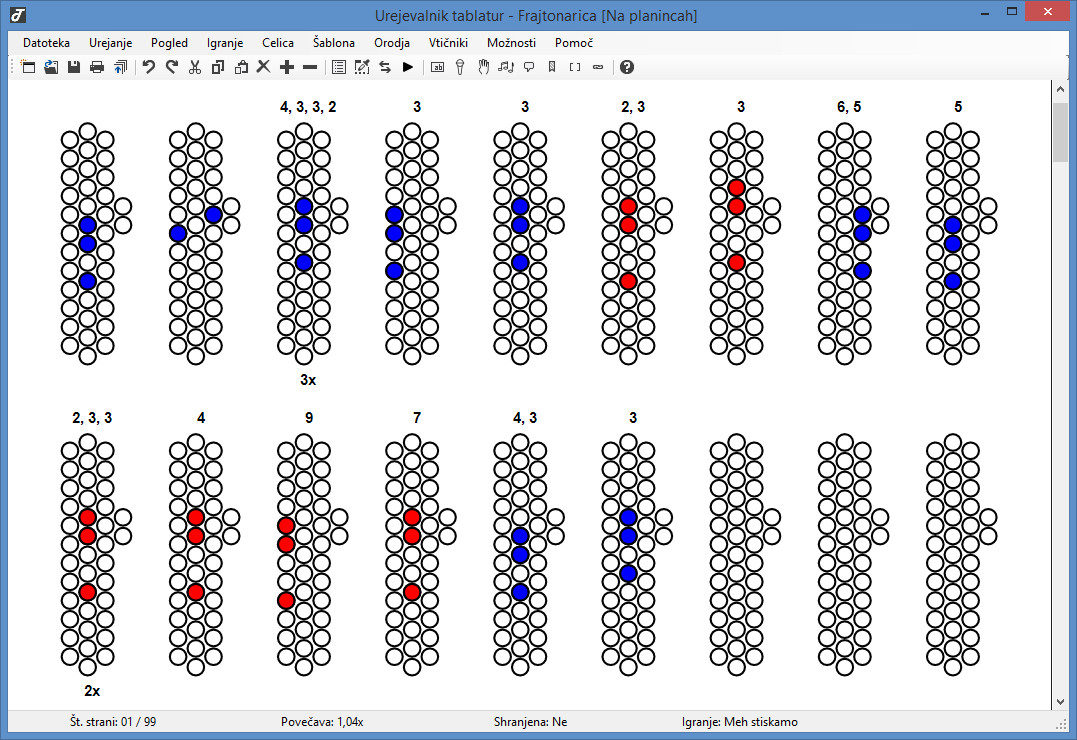
Task: Click the hand icon in toolbar
Action: click(484, 67)
